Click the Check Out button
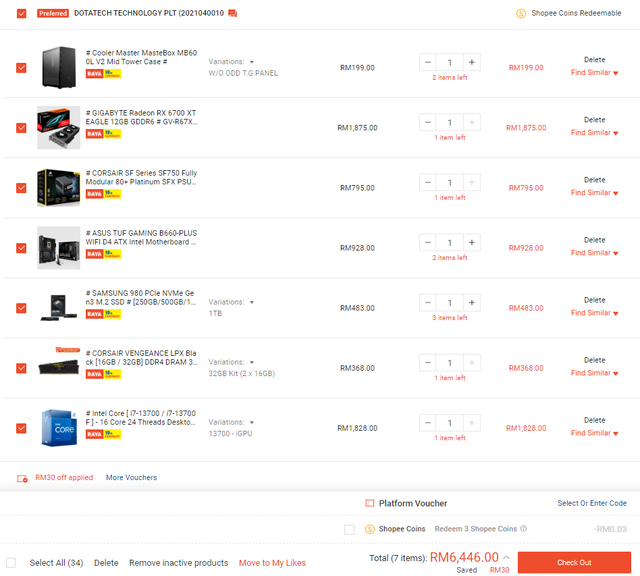 point(574,563)
